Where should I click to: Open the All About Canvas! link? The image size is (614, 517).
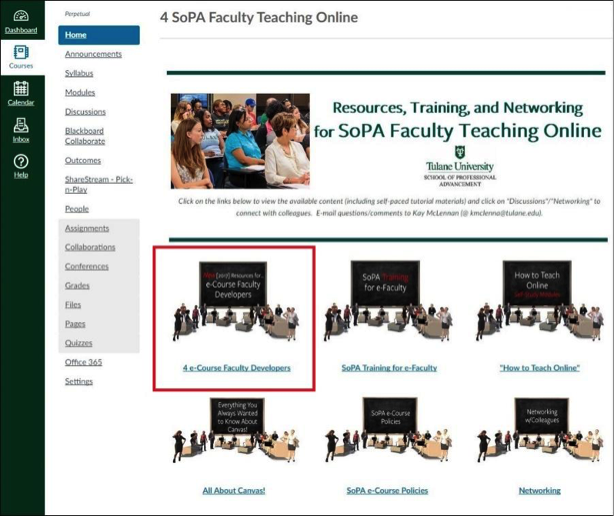(x=234, y=490)
